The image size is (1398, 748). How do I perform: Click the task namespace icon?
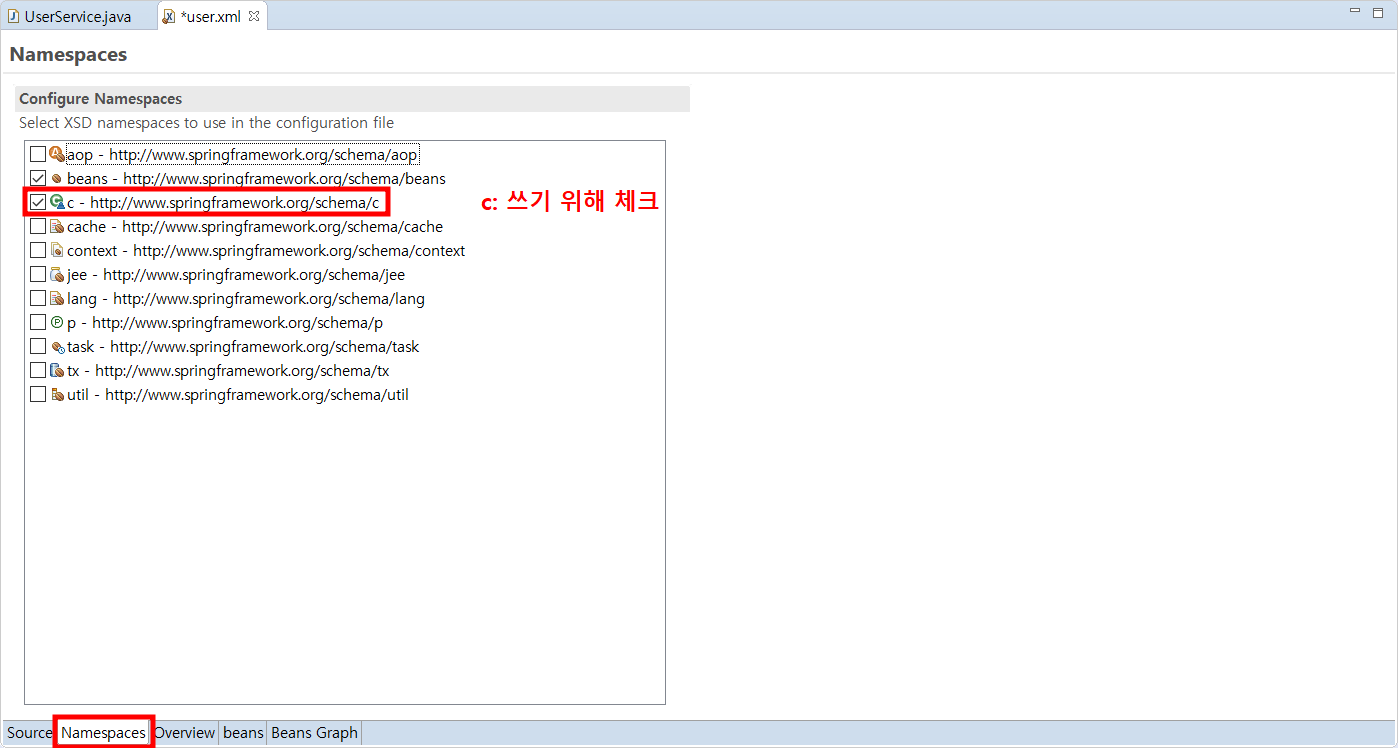(x=57, y=347)
